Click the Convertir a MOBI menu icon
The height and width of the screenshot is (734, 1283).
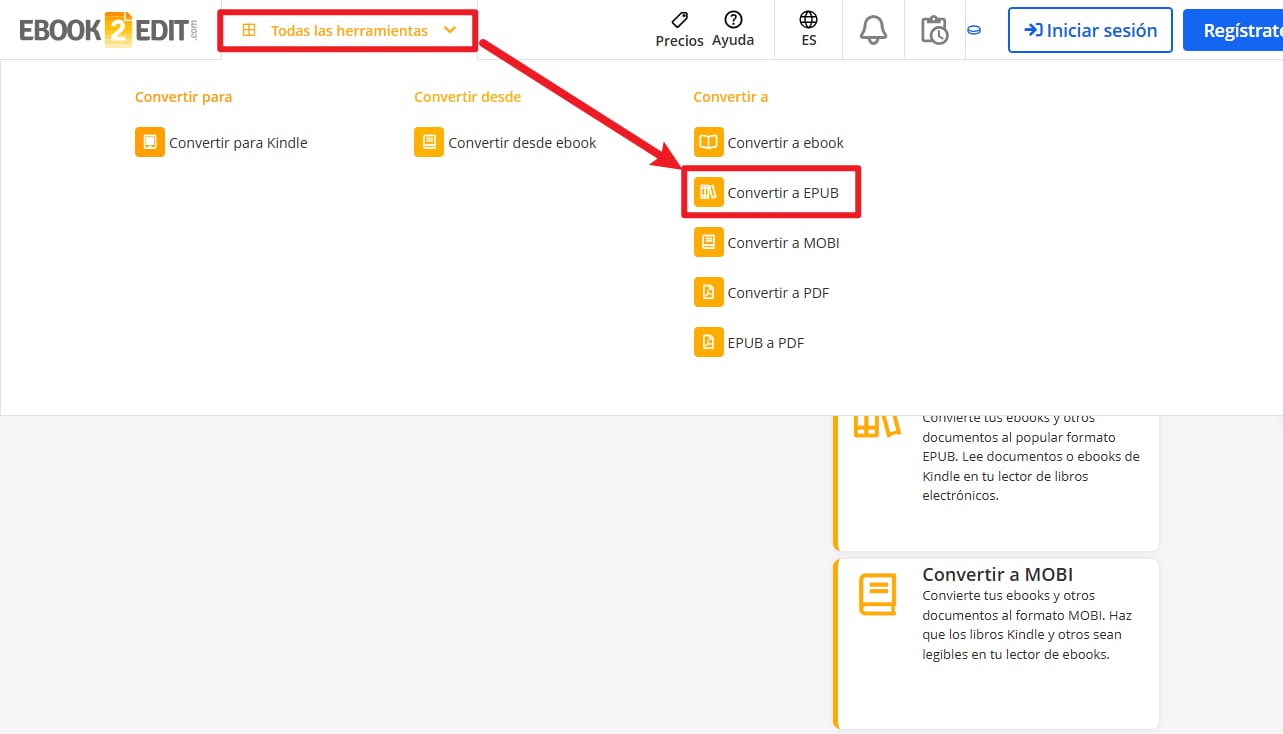click(708, 242)
